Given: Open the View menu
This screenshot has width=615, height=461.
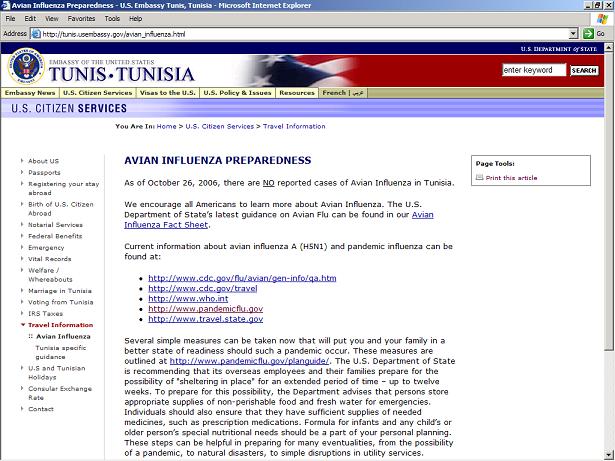Looking at the screenshot, I should coord(51,18).
